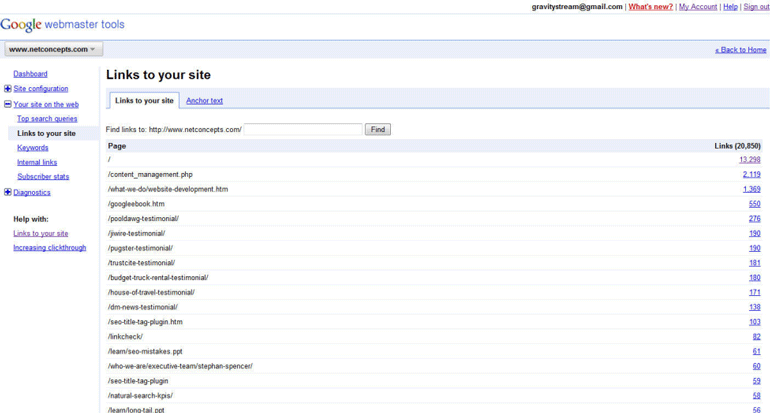Viewport: 770px width, 413px height.
Task: Open the 58 links for natural-search-kpis
Action: point(757,396)
